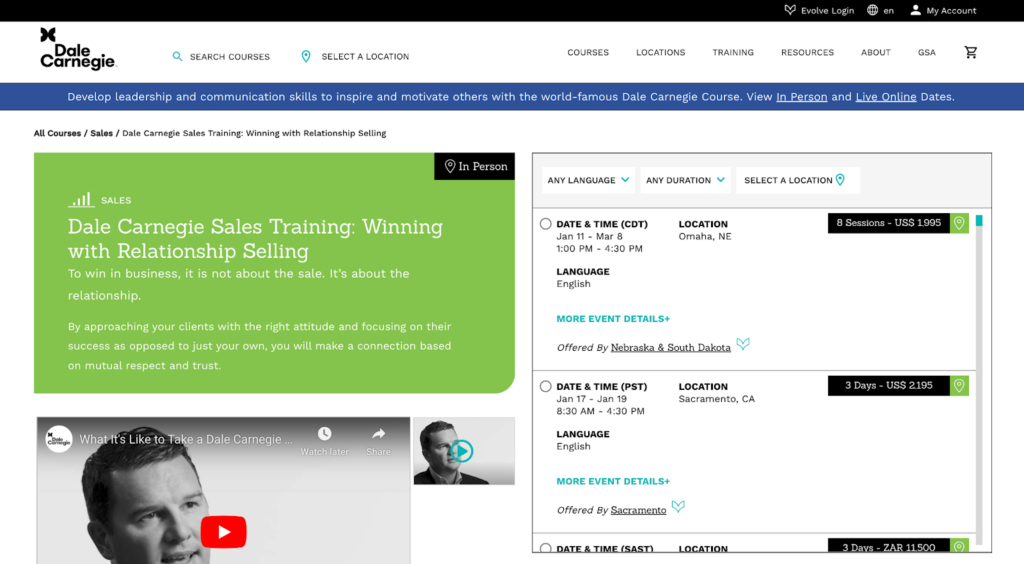Image resolution: width=1024 pixels, height=564 pixels.
Task: Open the Any Language dropdown
Action: 588,180
